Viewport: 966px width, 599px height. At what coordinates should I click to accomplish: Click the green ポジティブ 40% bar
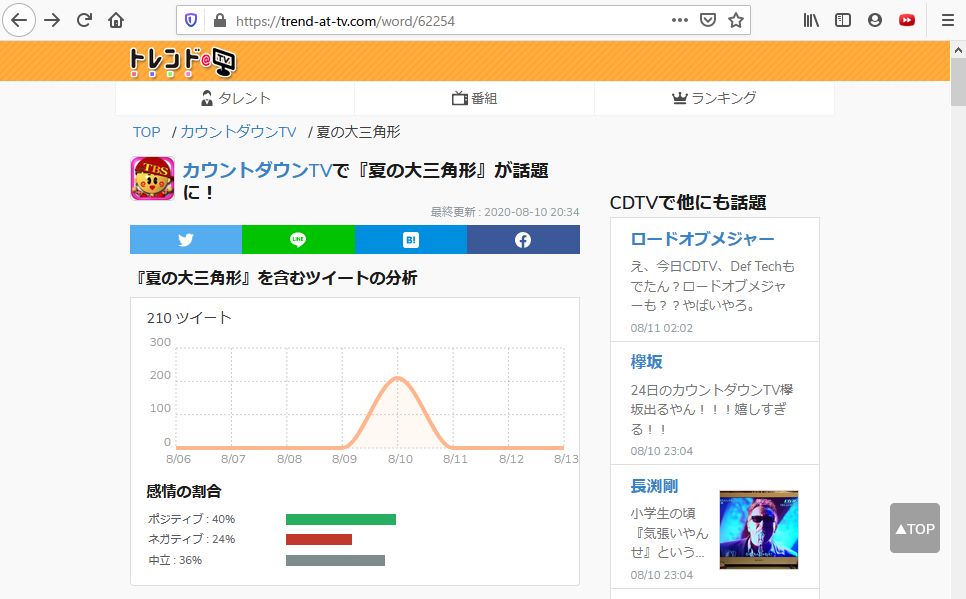point(341,520)
